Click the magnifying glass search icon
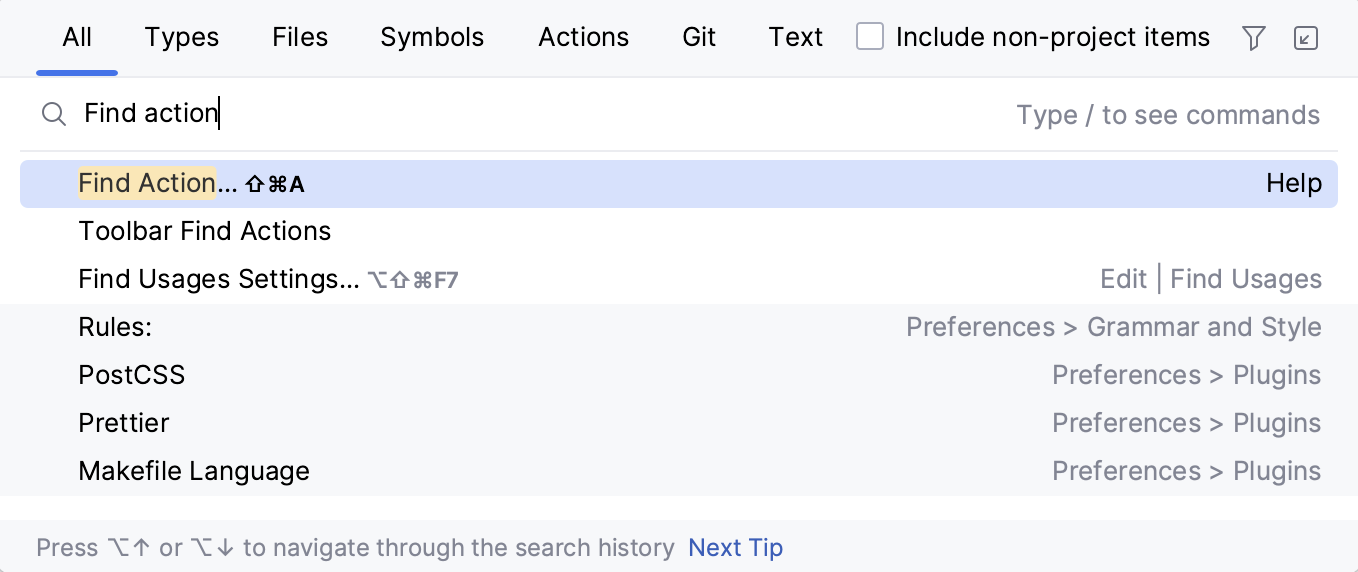 [x=53, y=114]
